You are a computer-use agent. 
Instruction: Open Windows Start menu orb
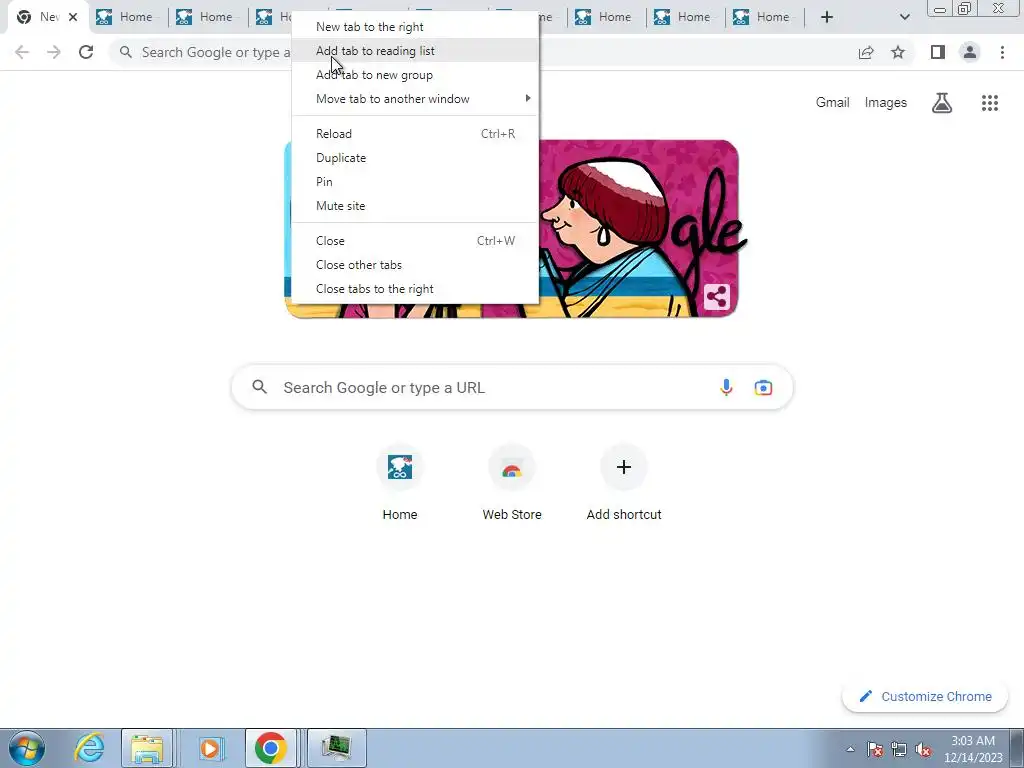coord(26,748)
